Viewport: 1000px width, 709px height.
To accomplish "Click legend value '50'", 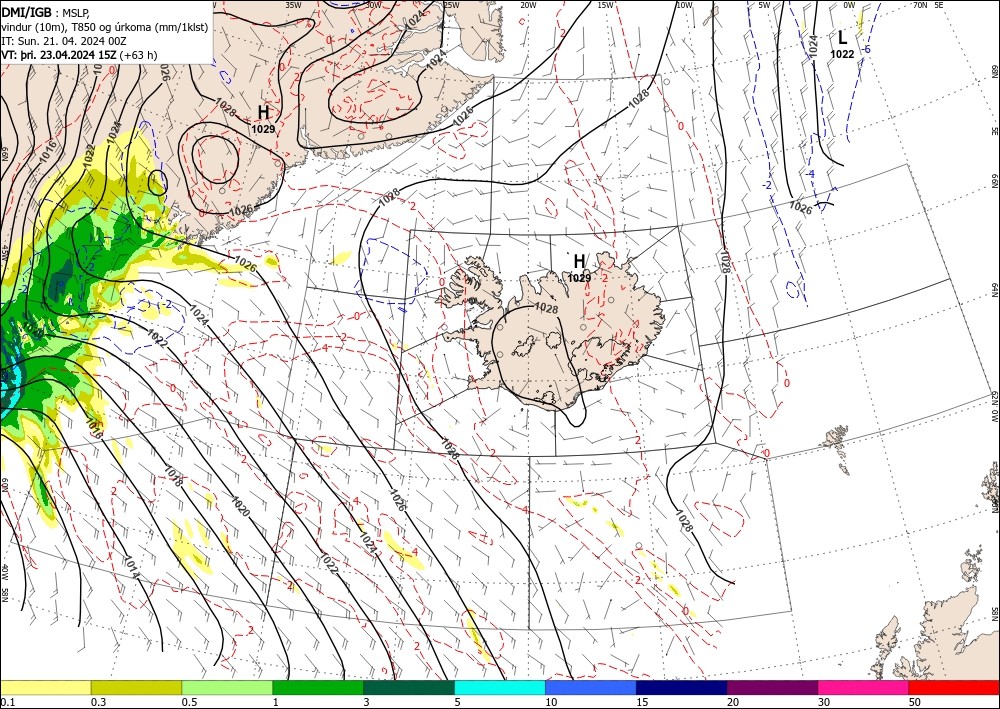I will (x=915, y=702).
